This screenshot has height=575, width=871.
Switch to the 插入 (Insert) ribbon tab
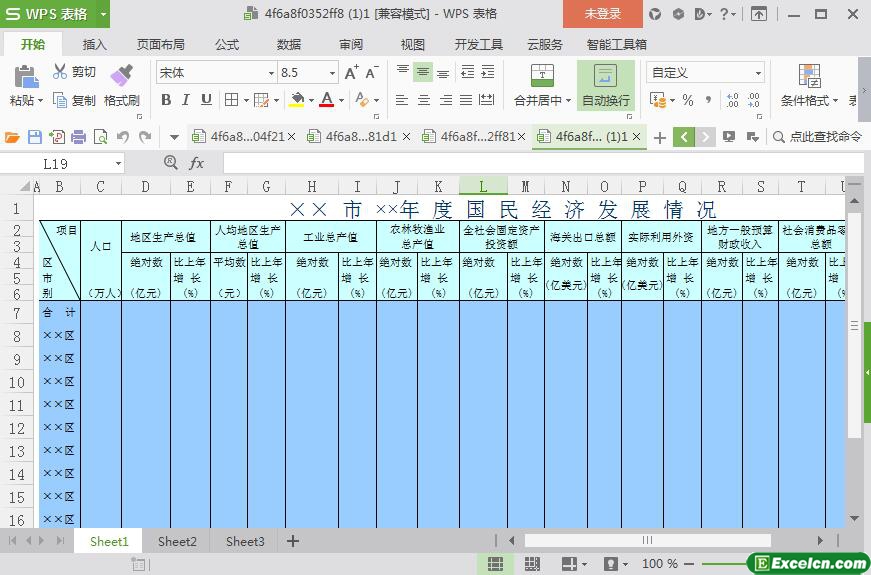(95, 45)
